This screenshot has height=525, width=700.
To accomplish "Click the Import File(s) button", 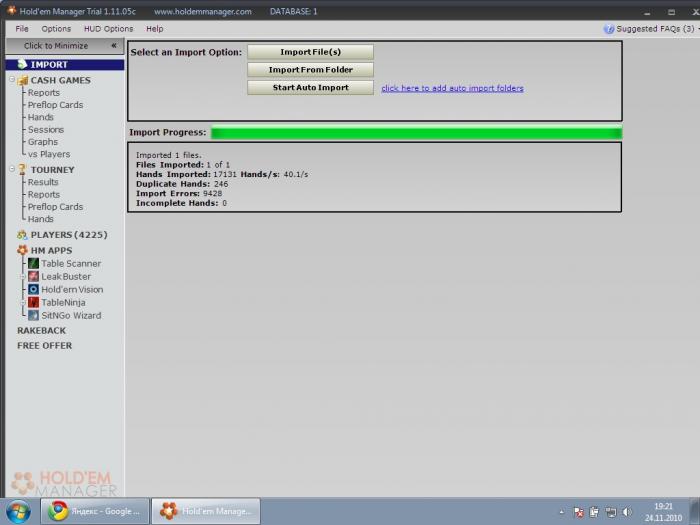I will (x=310, y=52).
